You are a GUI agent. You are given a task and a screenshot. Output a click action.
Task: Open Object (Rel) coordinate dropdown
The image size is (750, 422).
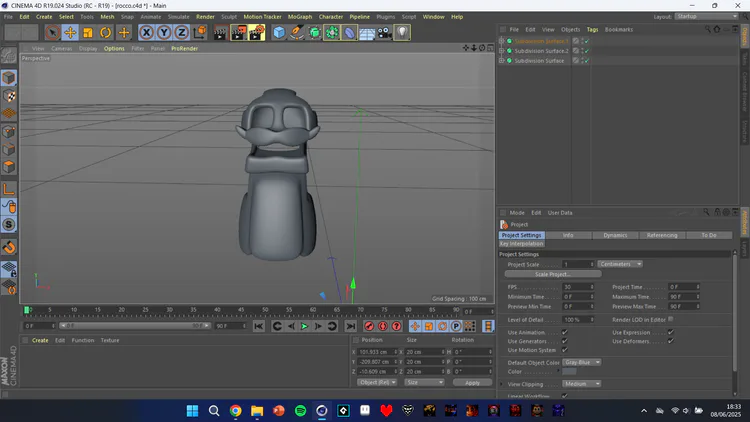point(377,383)
